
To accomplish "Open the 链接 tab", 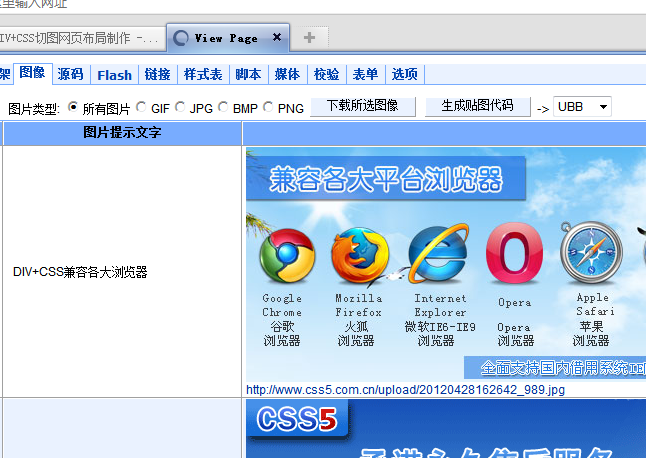I will [x=158, y=75].
